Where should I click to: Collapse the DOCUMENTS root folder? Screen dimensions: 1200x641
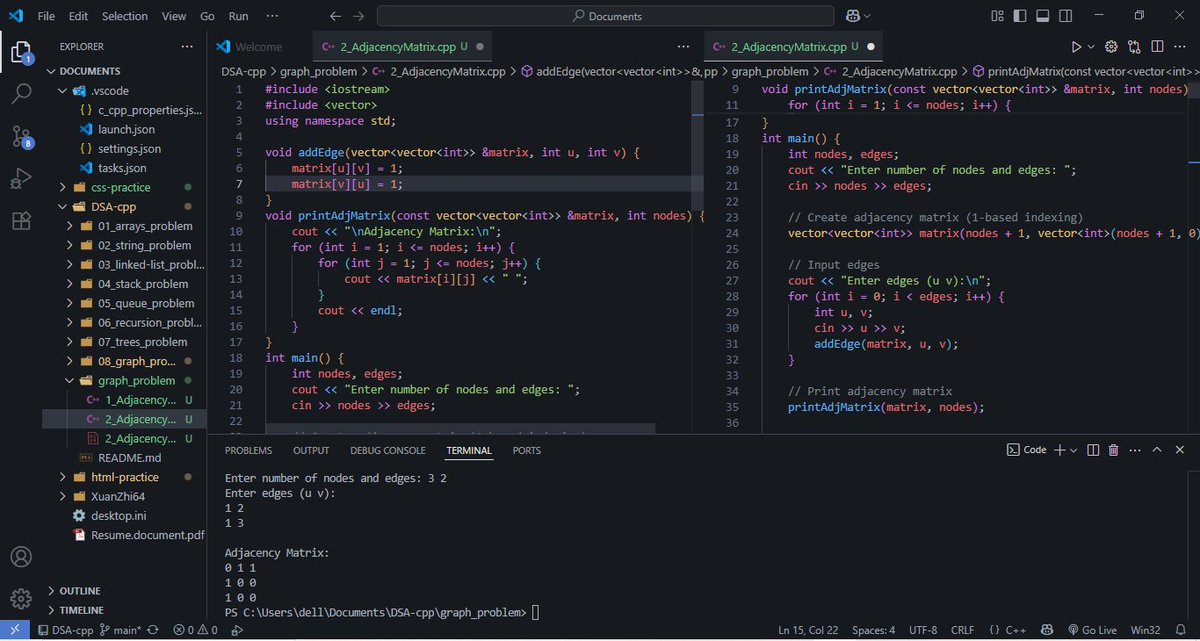tap(51, 71)
